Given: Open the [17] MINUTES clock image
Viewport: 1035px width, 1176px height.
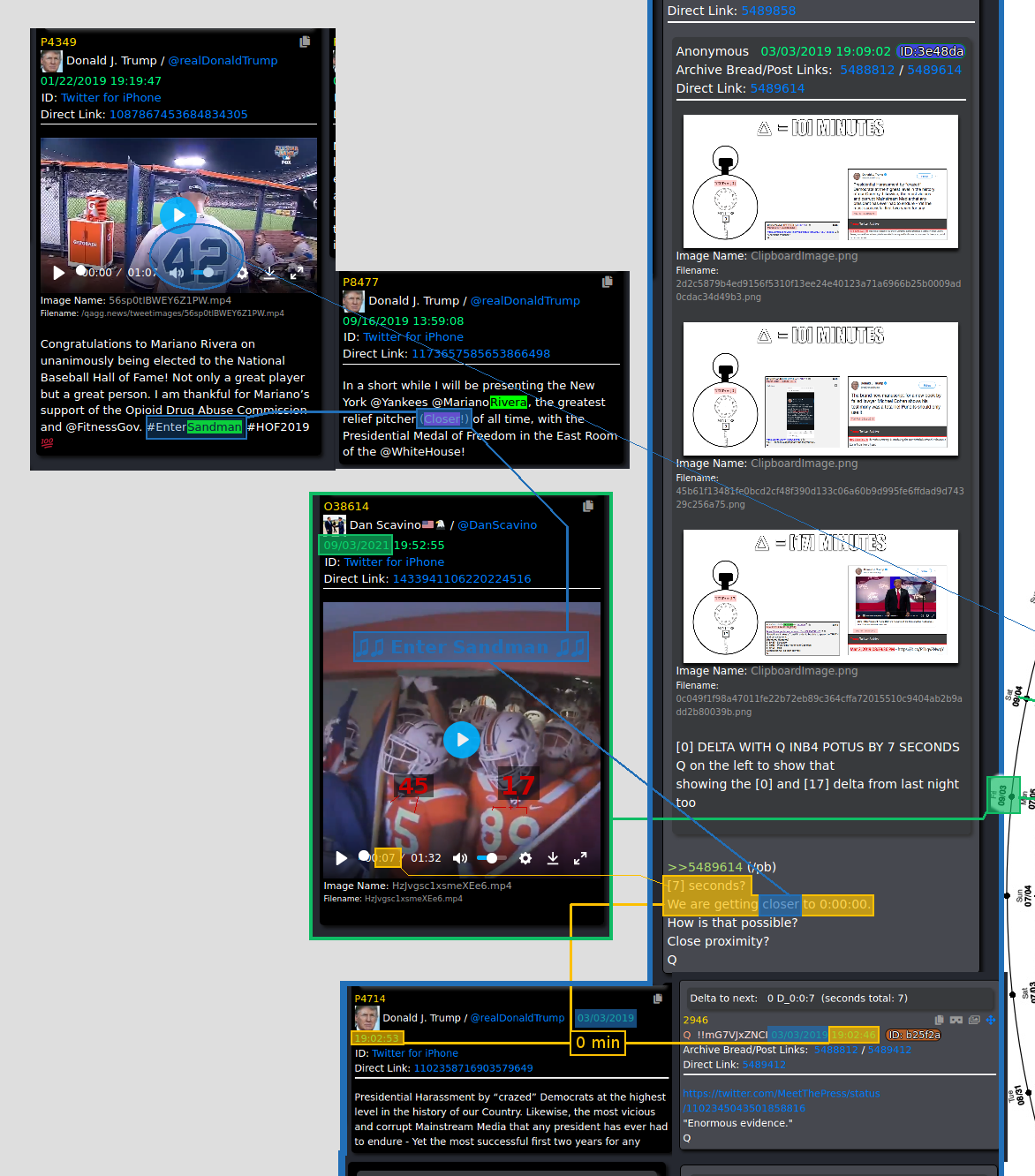Looking at the screenshot, I should [820, 596].
